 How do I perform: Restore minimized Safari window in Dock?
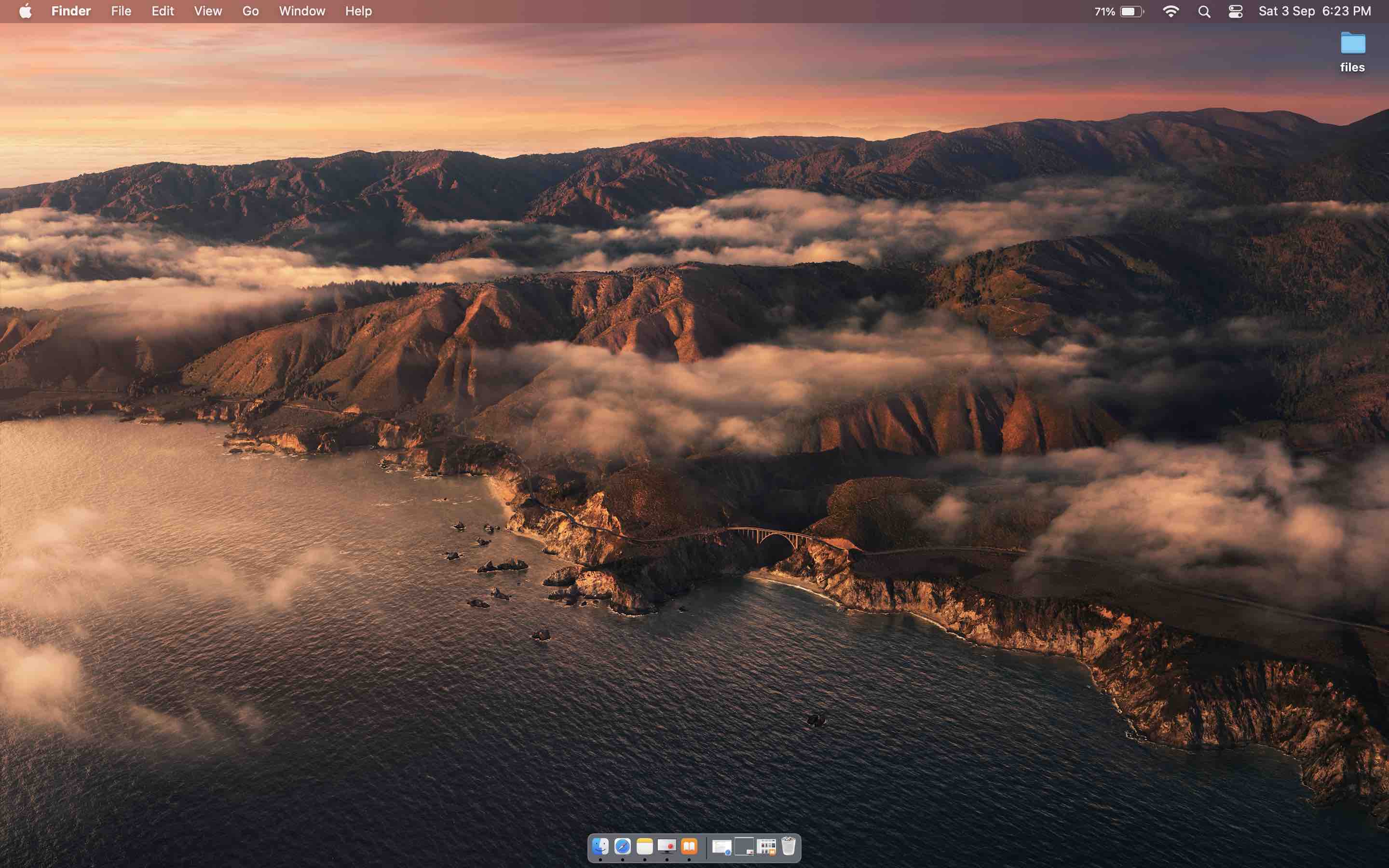(722, 847)
